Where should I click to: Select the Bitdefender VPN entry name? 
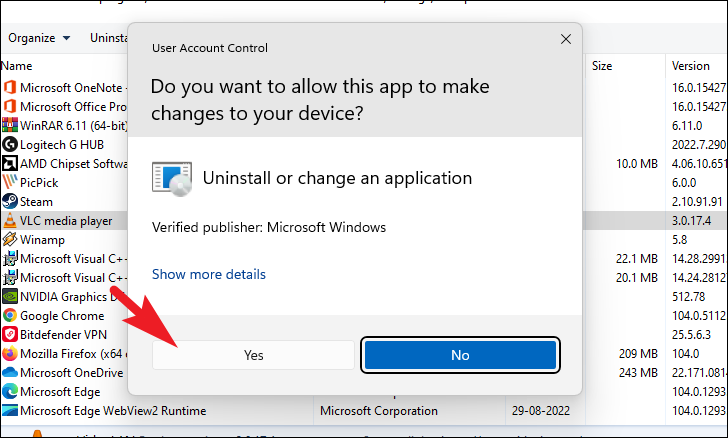[63, 335]
